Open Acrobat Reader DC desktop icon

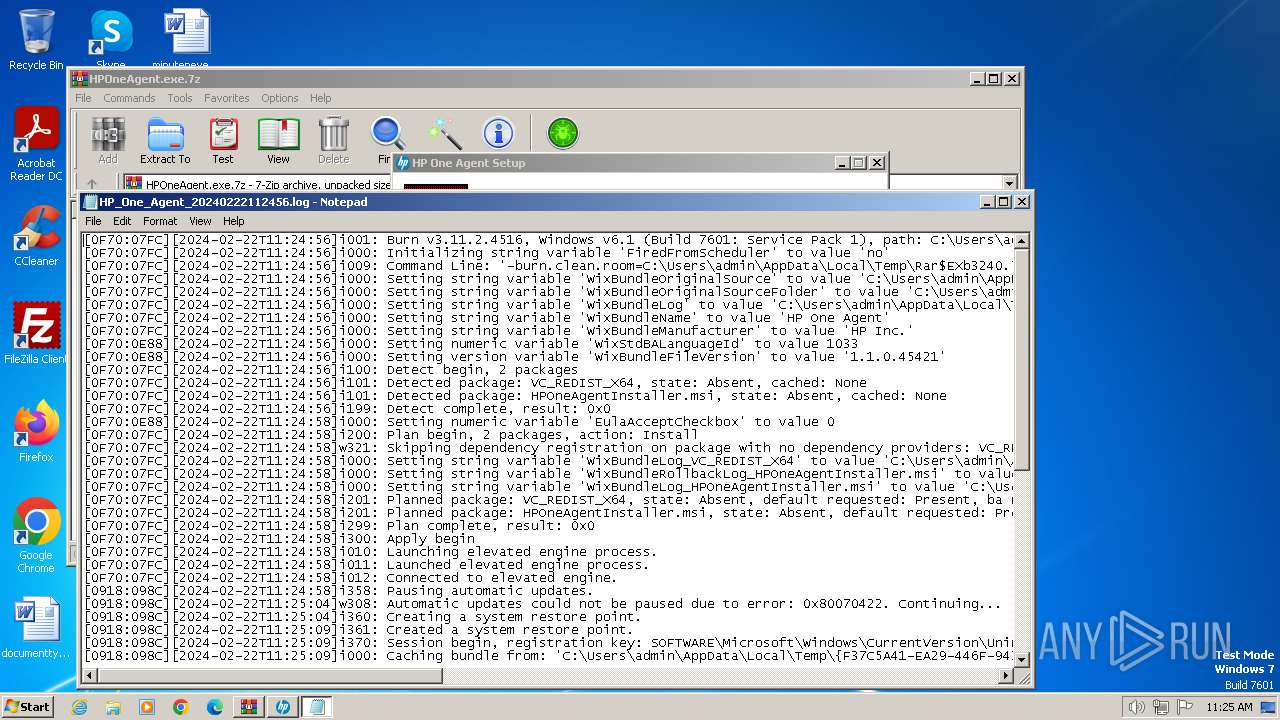[x=36, y=144]
